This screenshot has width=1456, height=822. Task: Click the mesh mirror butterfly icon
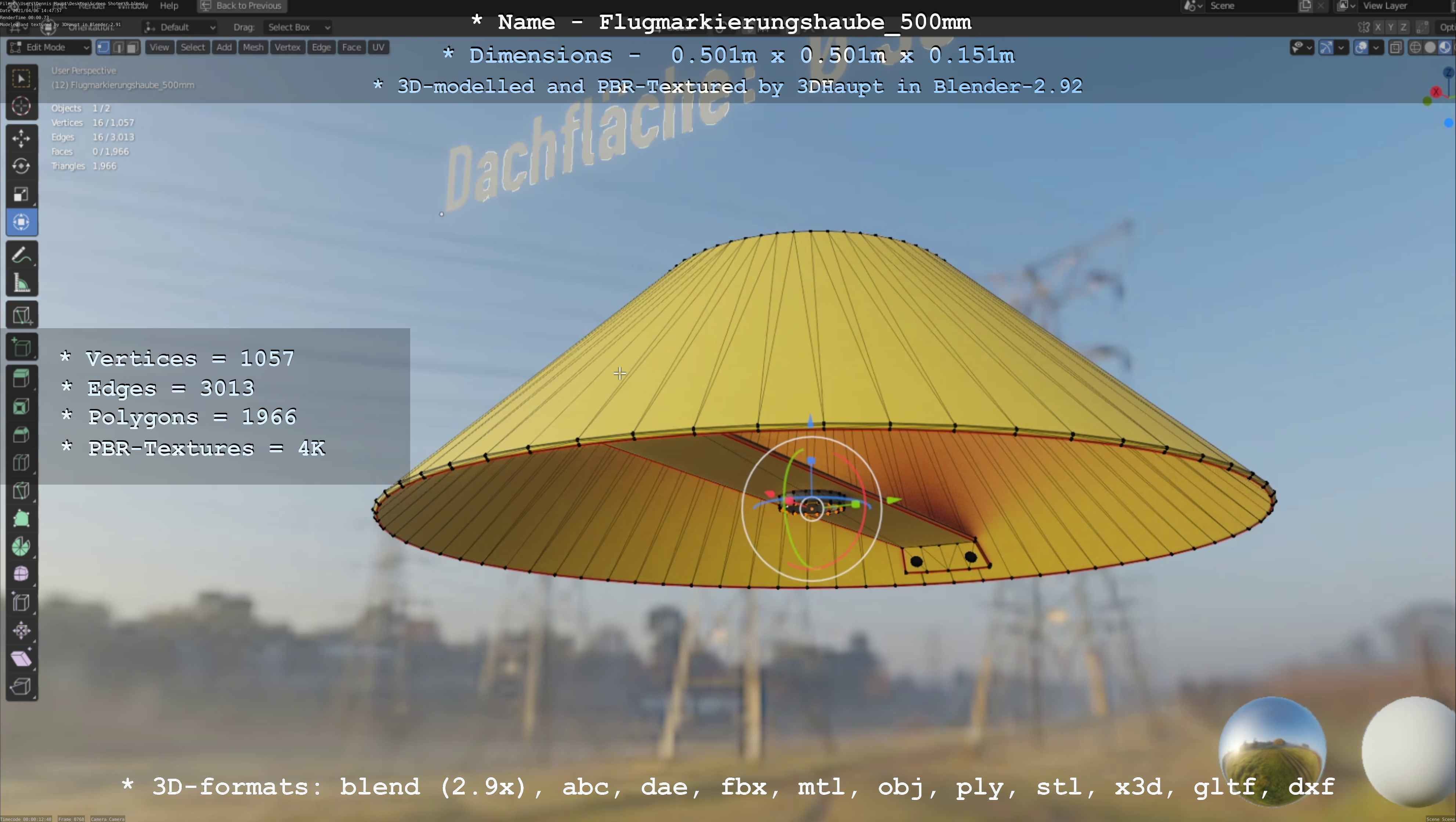pos(1363,27)
